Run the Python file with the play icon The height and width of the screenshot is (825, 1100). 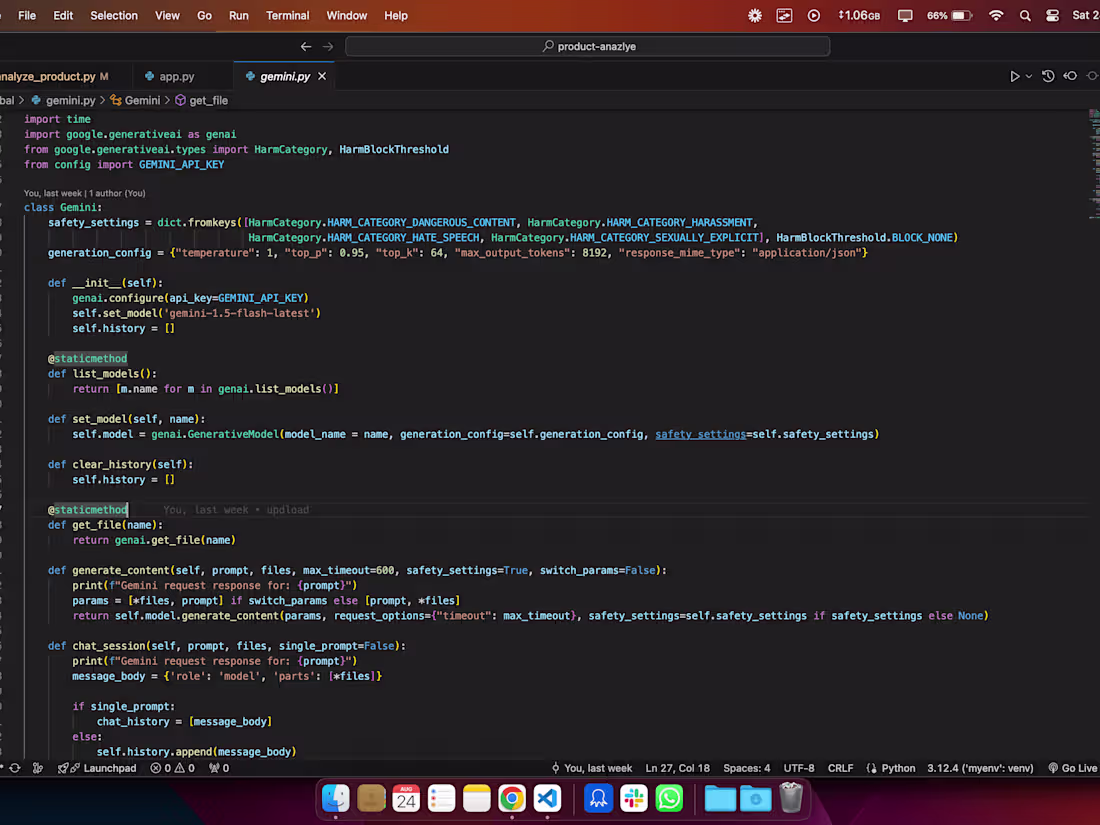1014,76
